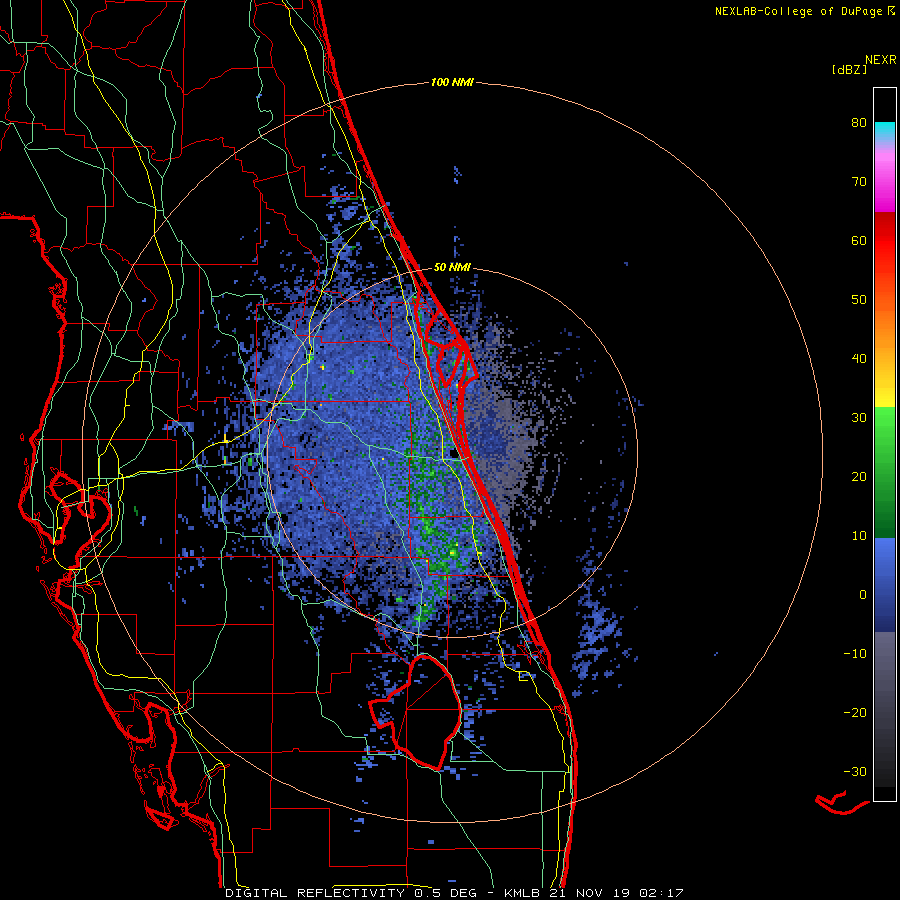Click the 60 value on the dBZ scale
The height and width of the screenshot is (900, 900).
[x=859, y=240]
